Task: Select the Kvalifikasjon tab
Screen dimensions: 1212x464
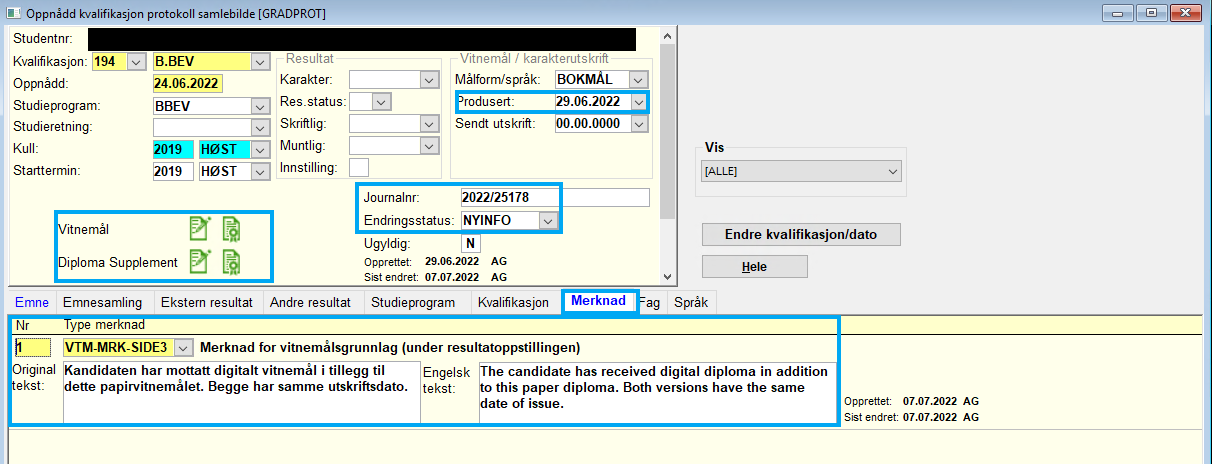Action: point(513,302)
